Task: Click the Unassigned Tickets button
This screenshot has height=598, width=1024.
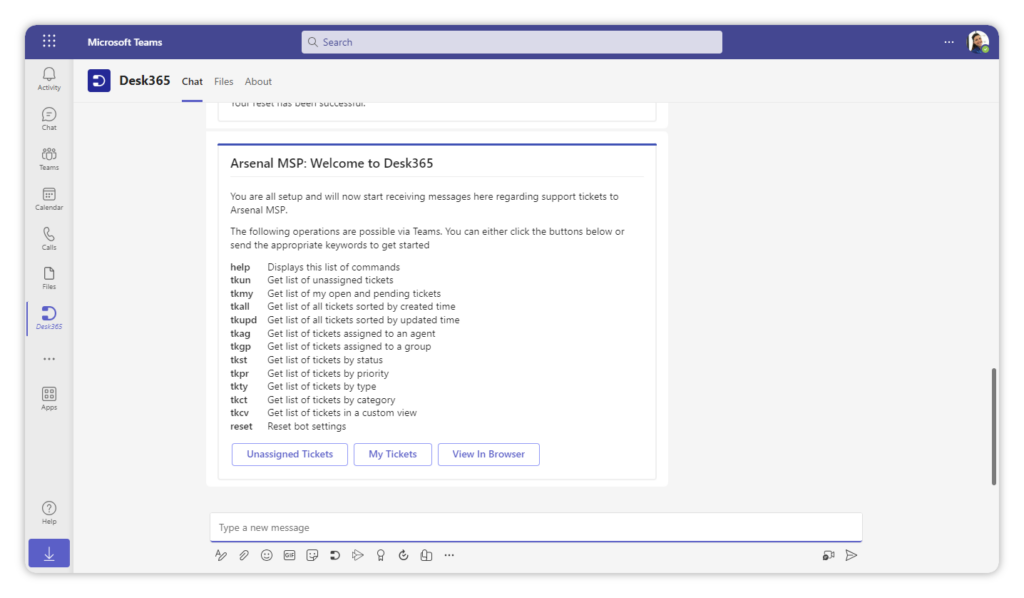Action: (x=289, y=454)
